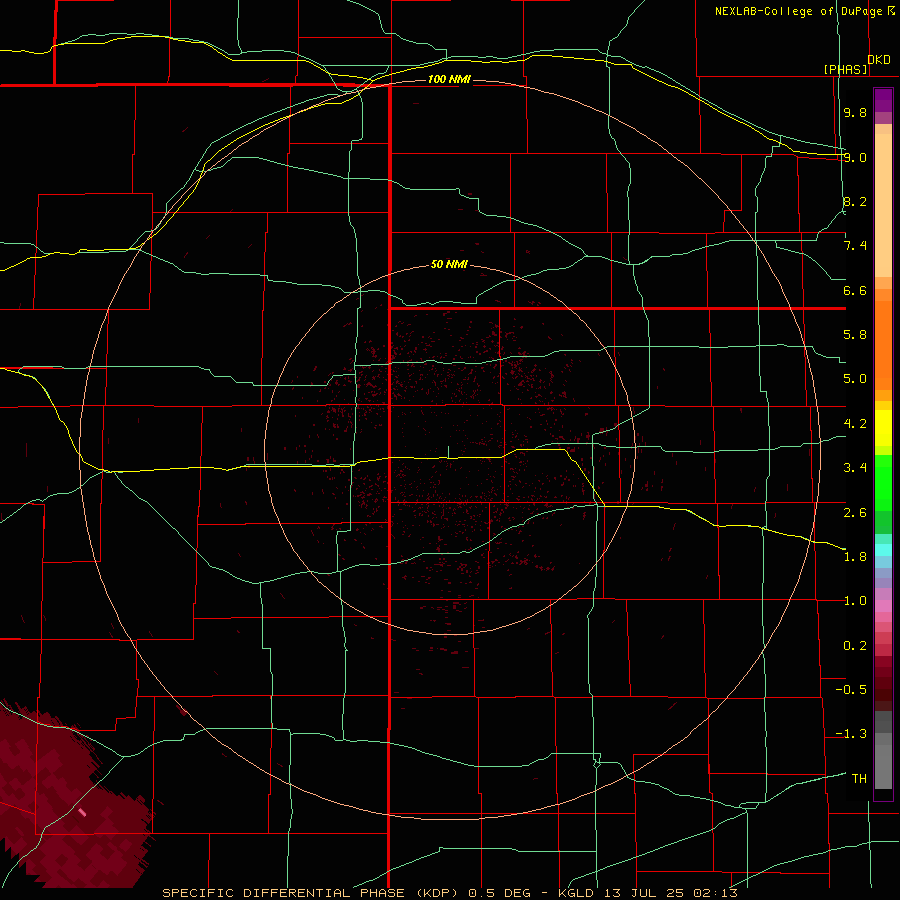Click the 8.2 scale value

pyautogui.click(x=855, y=201)
